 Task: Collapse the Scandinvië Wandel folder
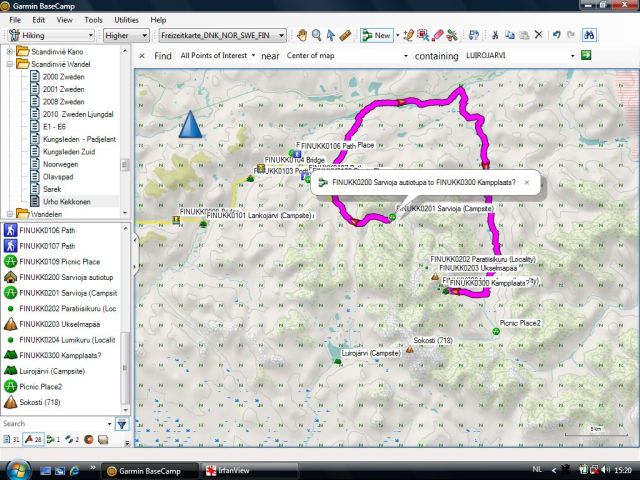click(11, 64)
